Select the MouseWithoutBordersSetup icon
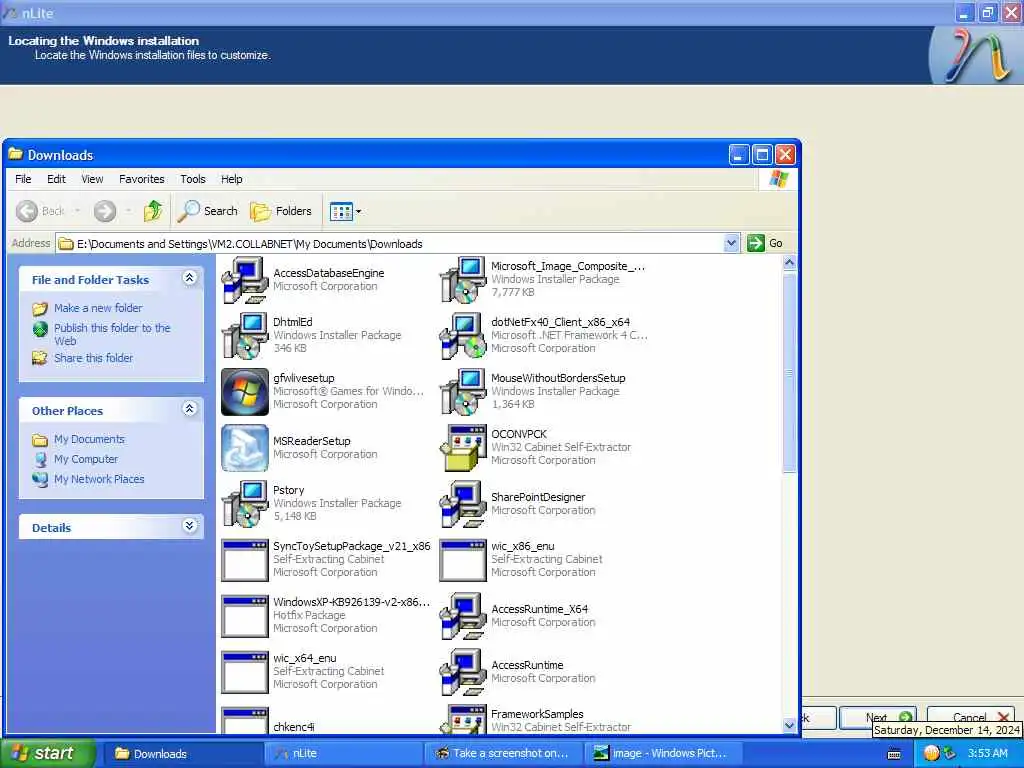Viewport: 1024px width, 768px height. (462, 392)
